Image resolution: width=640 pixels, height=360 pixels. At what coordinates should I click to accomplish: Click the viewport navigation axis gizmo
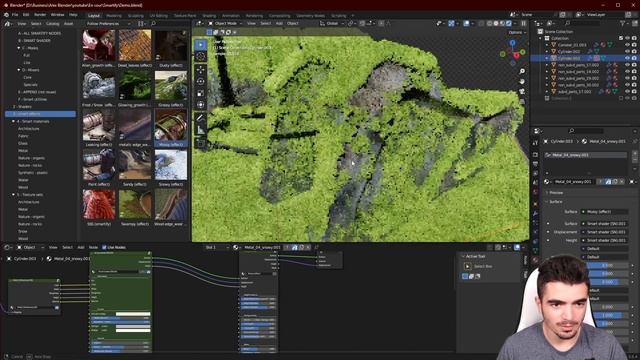513,52
